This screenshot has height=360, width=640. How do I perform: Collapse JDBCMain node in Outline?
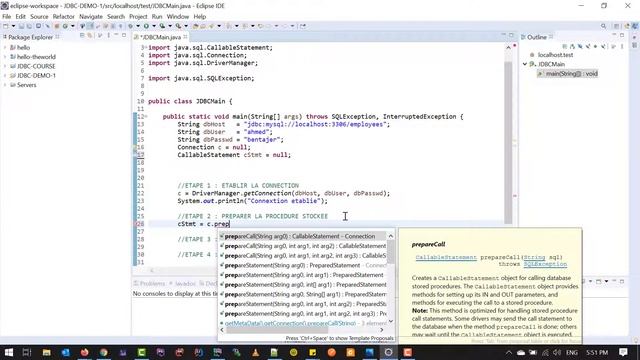[x=525, y=64]
